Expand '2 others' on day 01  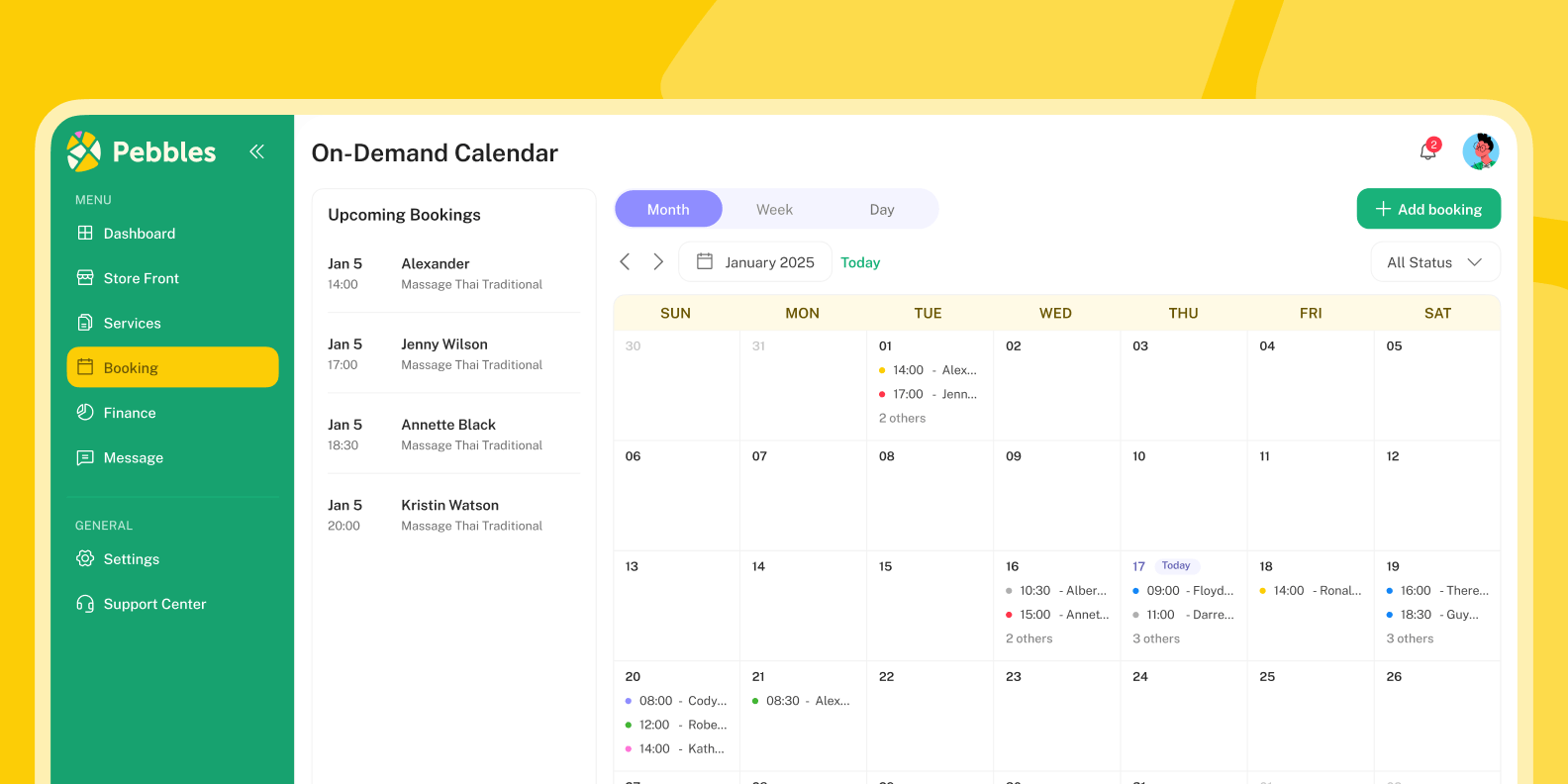[902, 419]
